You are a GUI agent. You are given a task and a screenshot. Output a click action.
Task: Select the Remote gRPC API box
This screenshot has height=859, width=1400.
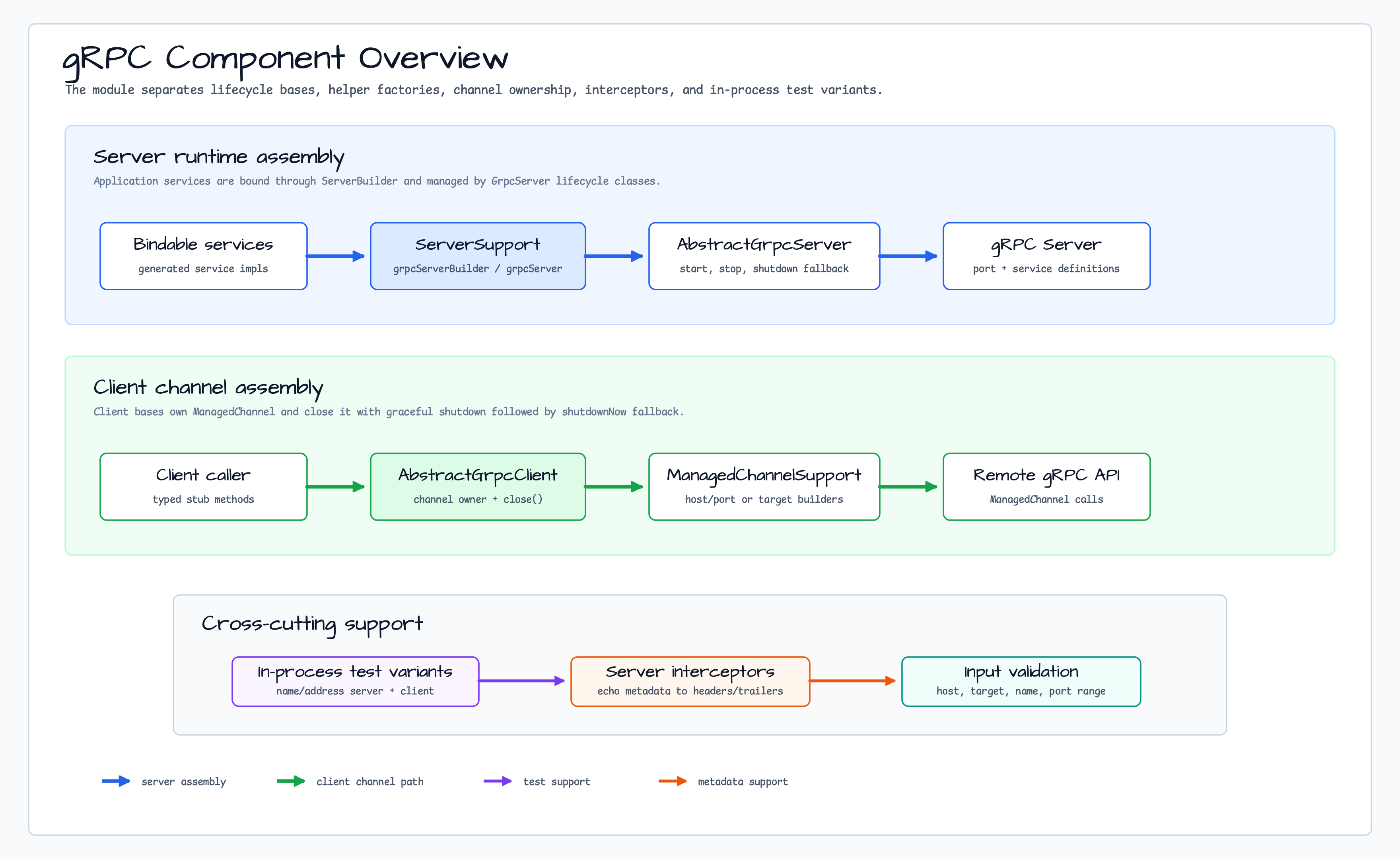click(1046, 487)
